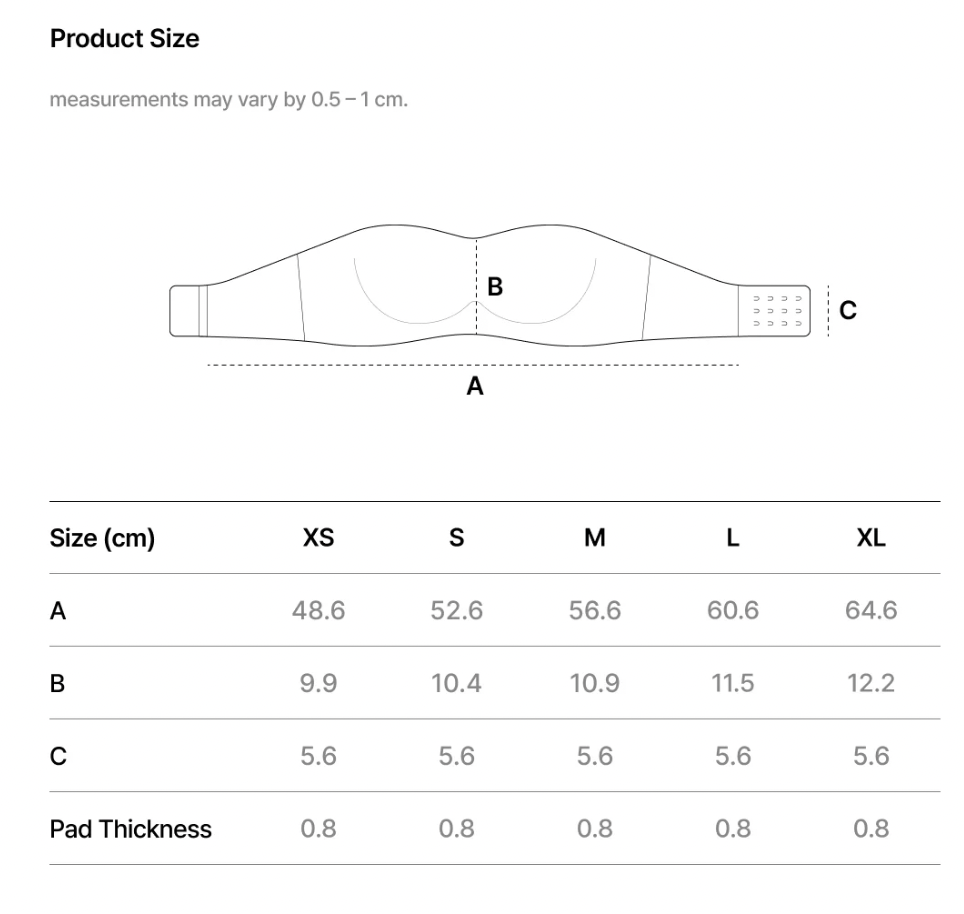Click the A label under the dashed line
The width and height of the screenshot is (964, 914).
475,387
